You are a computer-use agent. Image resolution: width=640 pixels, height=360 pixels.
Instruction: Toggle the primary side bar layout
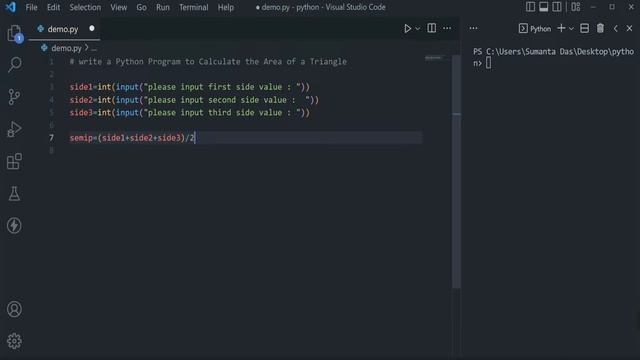coord(530,7)
